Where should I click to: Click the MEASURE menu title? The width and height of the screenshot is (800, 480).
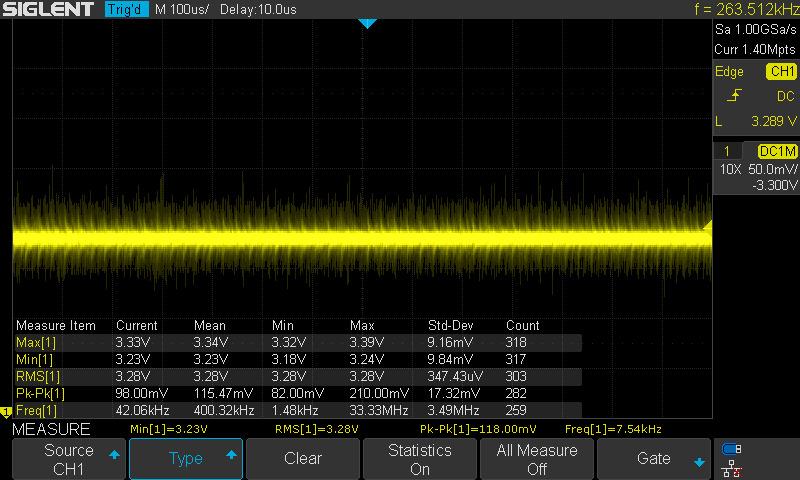[x=51, y=429]
